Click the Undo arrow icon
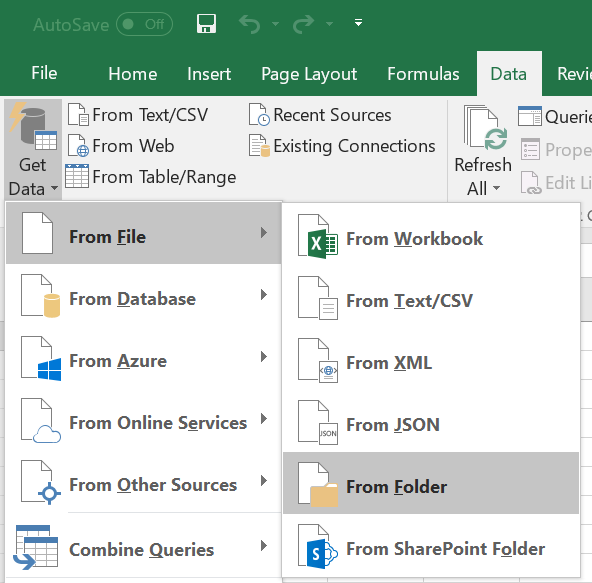The width and height of the screenshot is (592, 583). pos(250,24)
